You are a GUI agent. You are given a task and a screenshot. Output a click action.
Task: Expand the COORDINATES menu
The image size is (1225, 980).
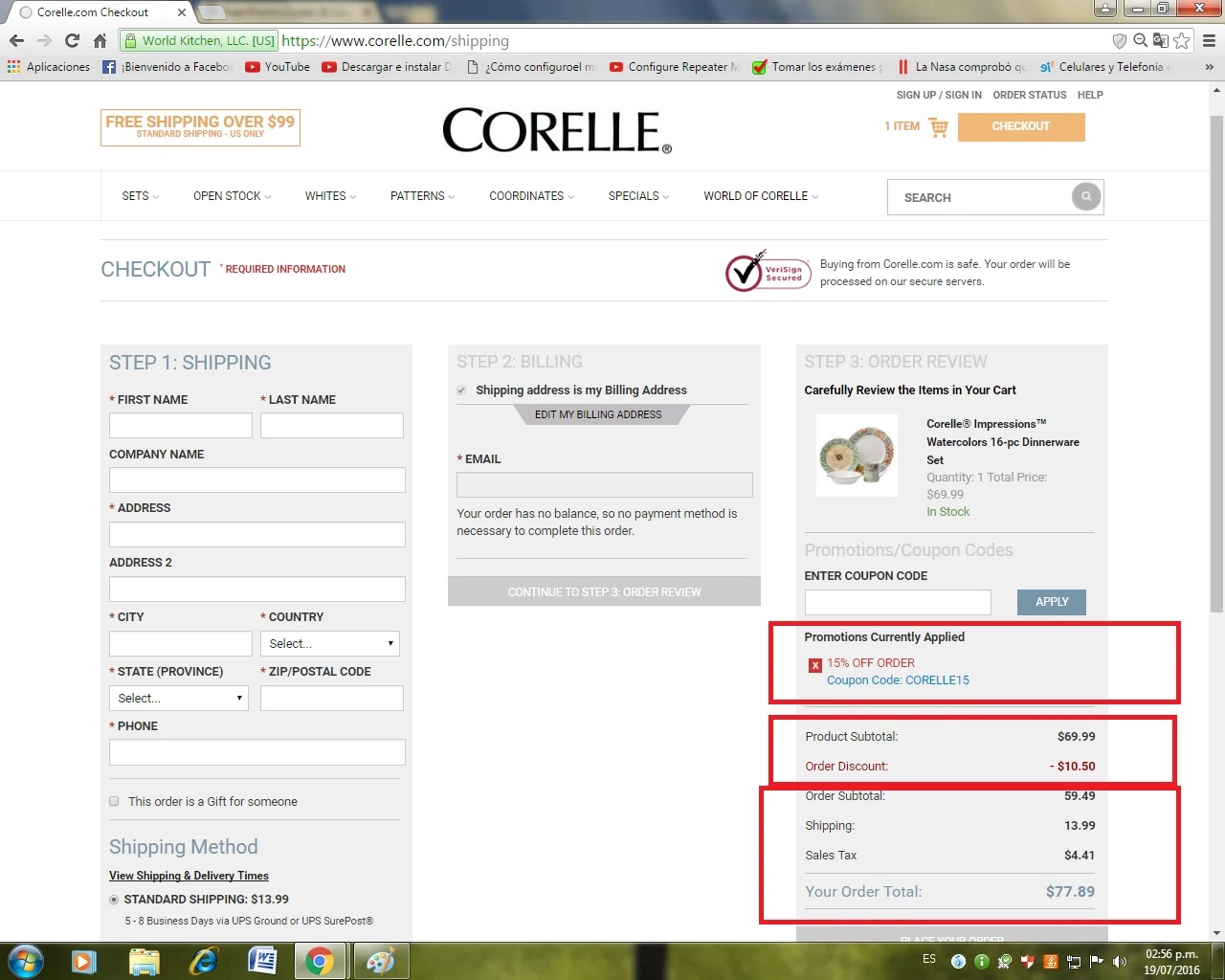coord(531,196)
